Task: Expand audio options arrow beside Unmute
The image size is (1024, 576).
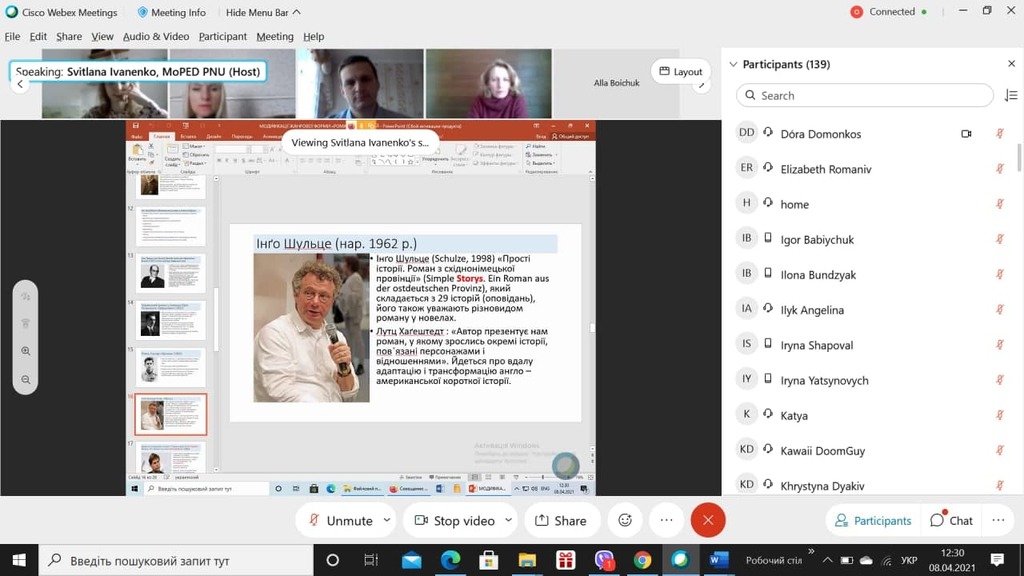Action: coord(385,520)
